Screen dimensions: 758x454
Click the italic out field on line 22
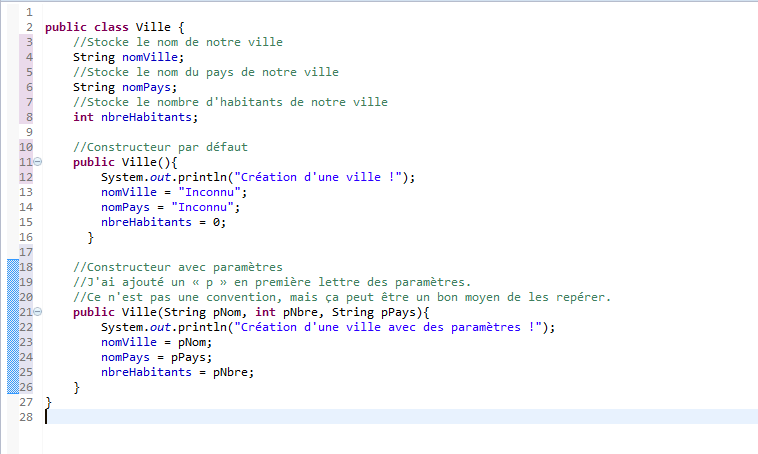click(166, 327)
